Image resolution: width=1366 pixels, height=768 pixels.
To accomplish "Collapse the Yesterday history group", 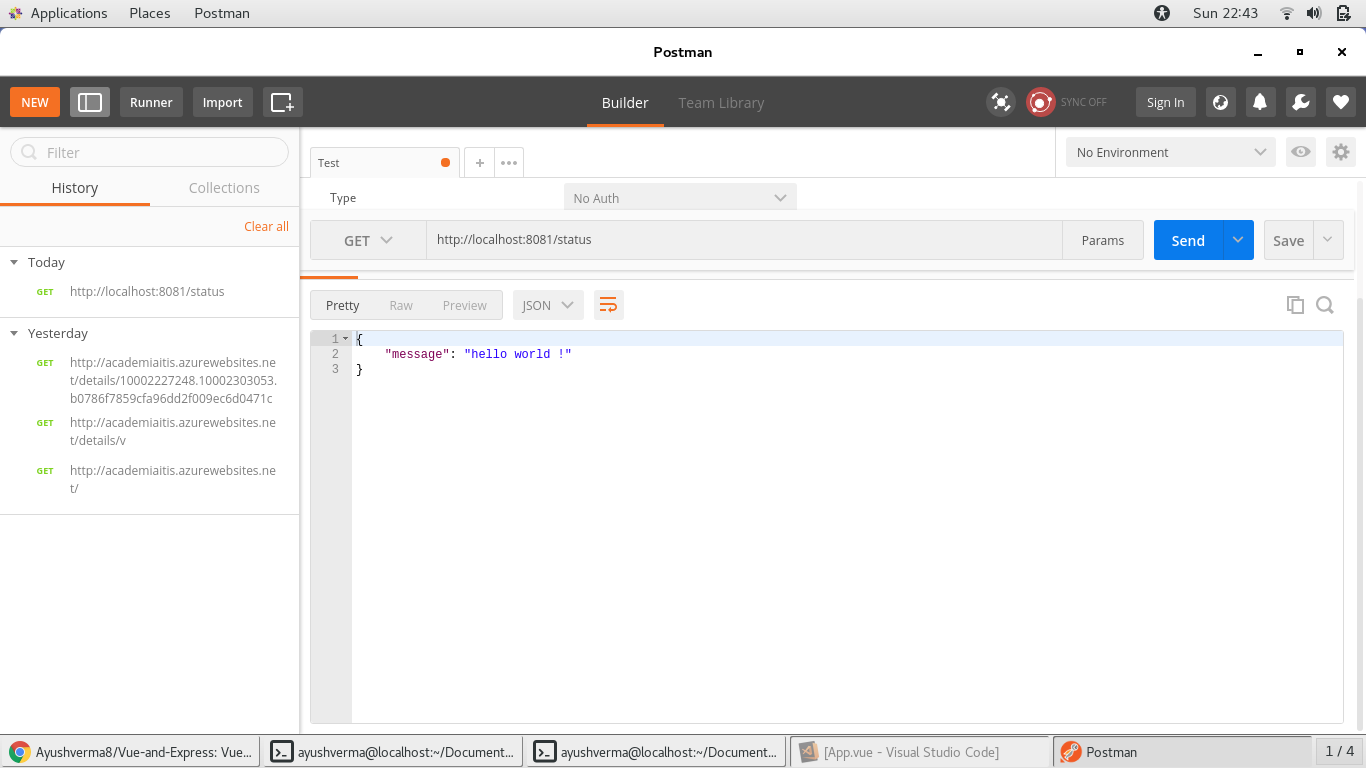I will click(x=14, y=333).
